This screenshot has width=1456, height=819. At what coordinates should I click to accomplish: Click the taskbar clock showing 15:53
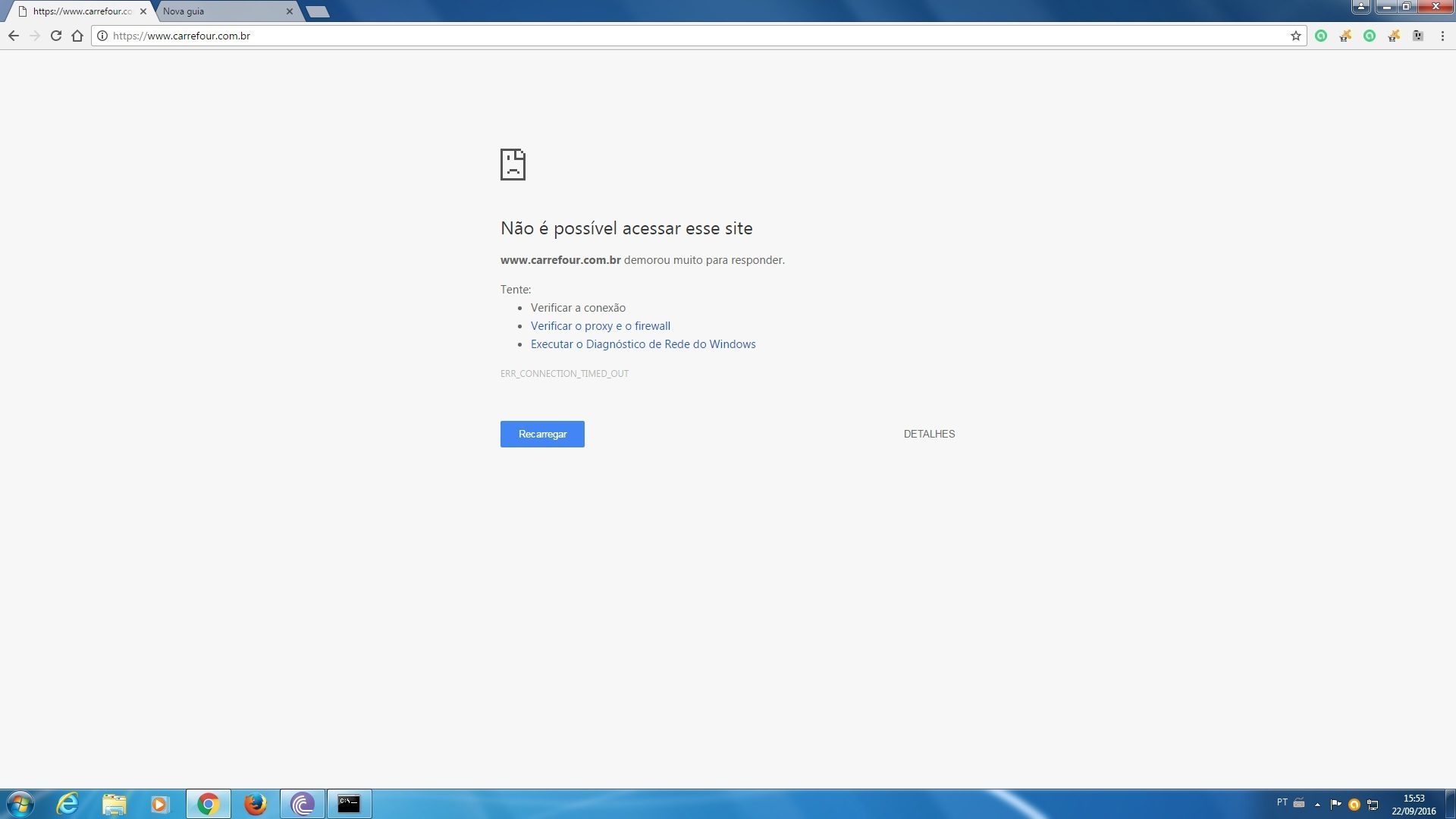pyautogui.click(x=1414, y=805)
